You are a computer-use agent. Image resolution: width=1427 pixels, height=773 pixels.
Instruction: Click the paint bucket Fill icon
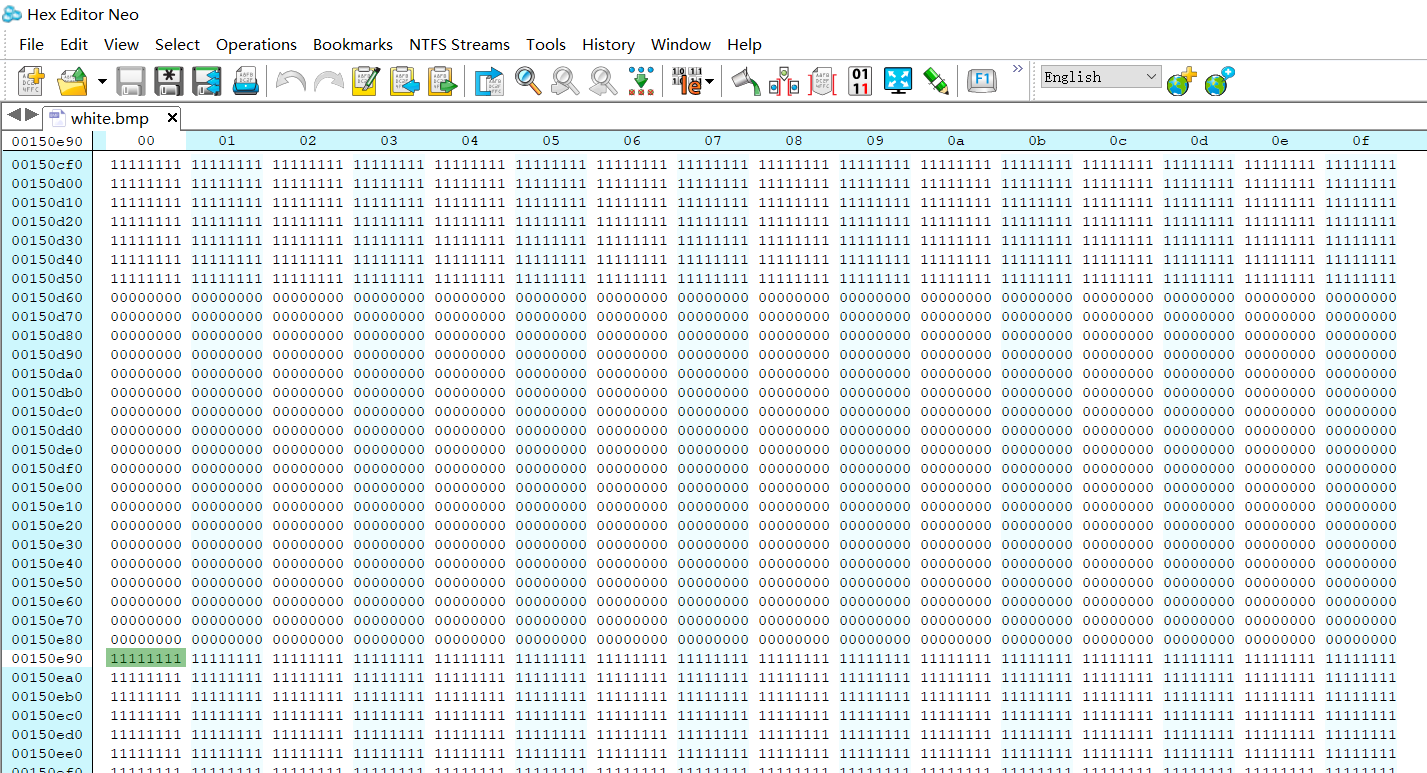(746, 80)
